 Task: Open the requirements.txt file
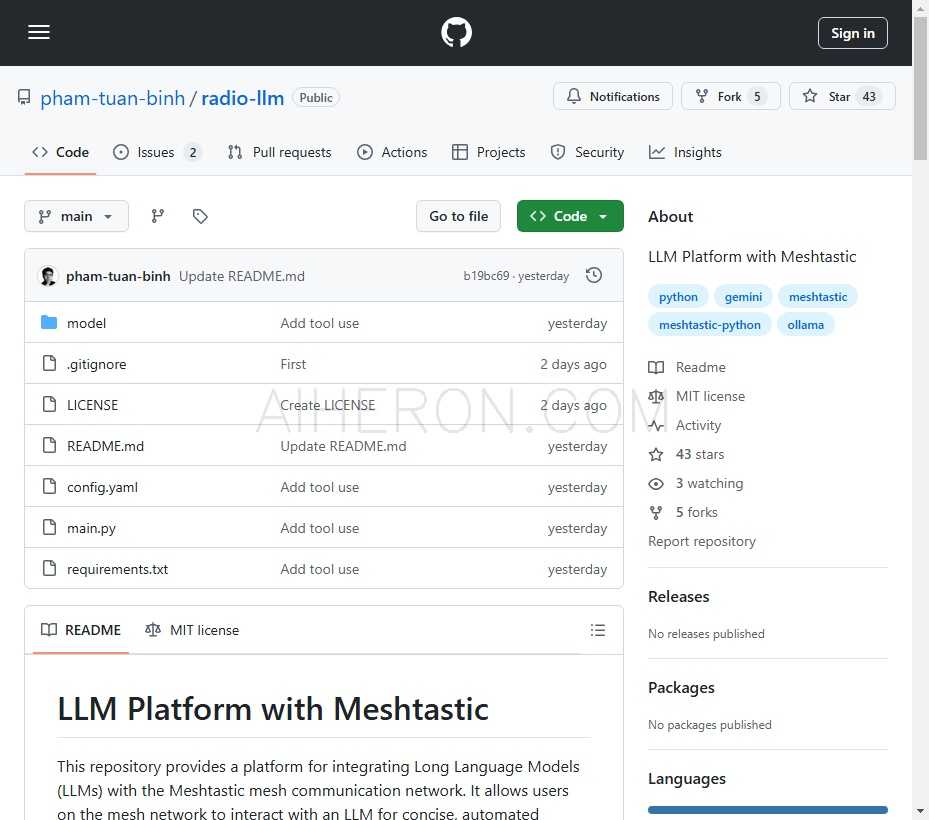[117, 569]
